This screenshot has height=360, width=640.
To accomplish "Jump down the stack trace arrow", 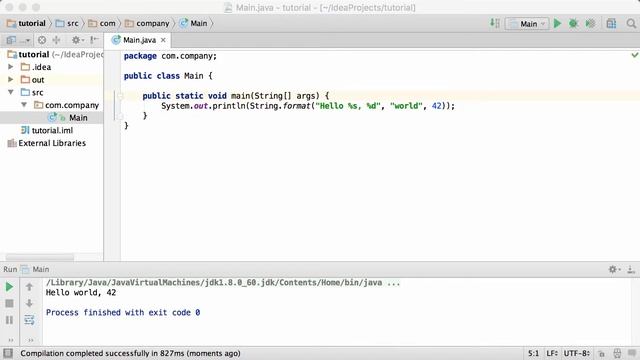I will [29, 303].
